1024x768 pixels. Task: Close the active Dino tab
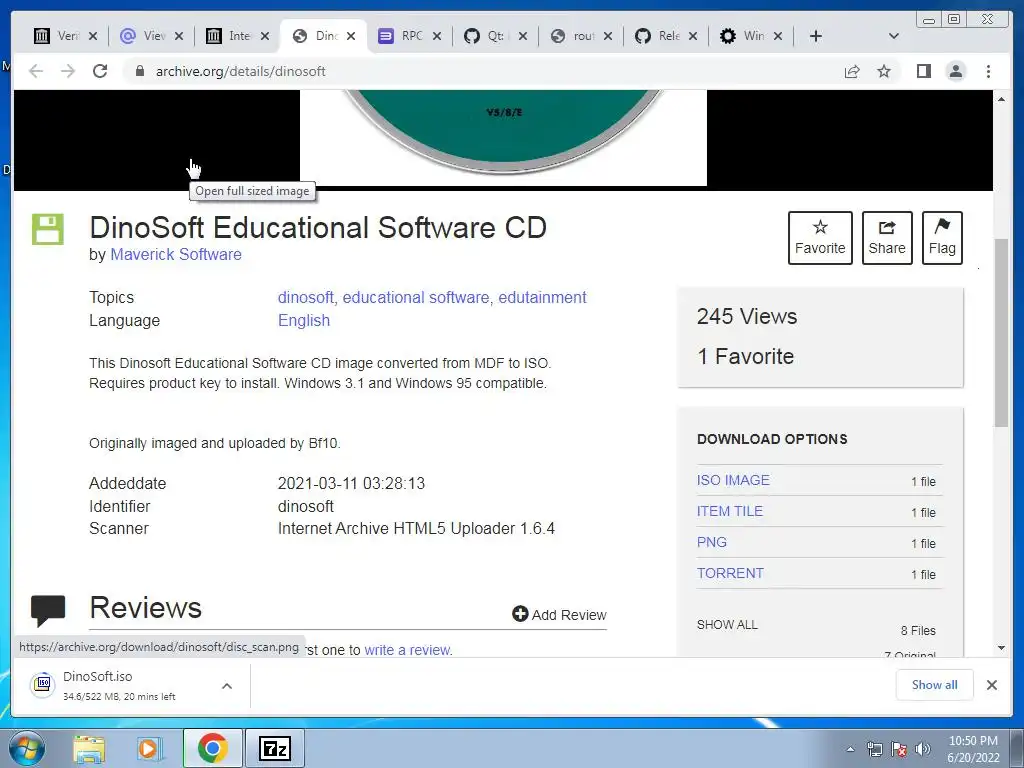pyautogui.click(x=351, y=36)
